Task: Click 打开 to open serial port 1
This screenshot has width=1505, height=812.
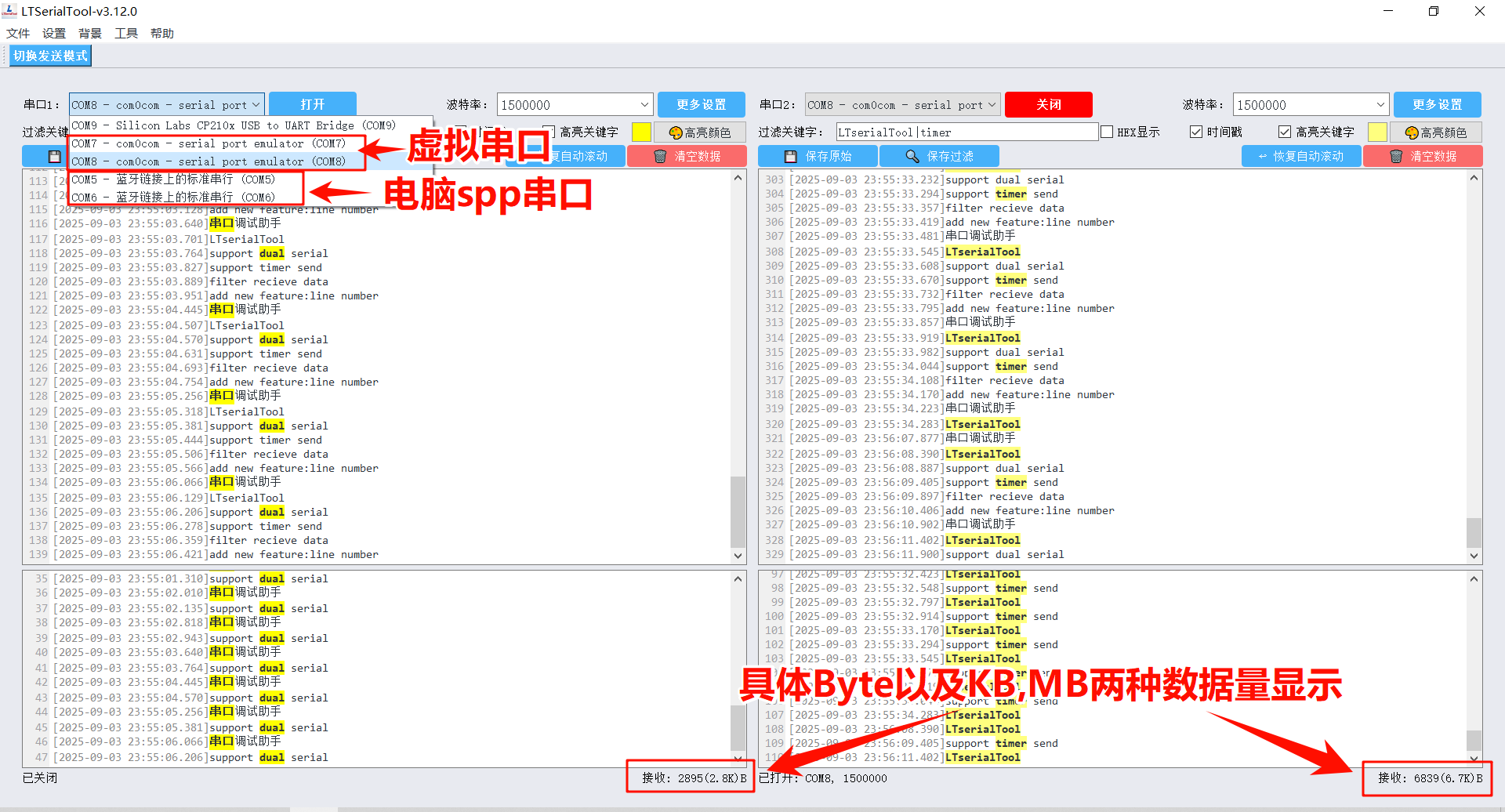Action: click(x=312, y=104)
